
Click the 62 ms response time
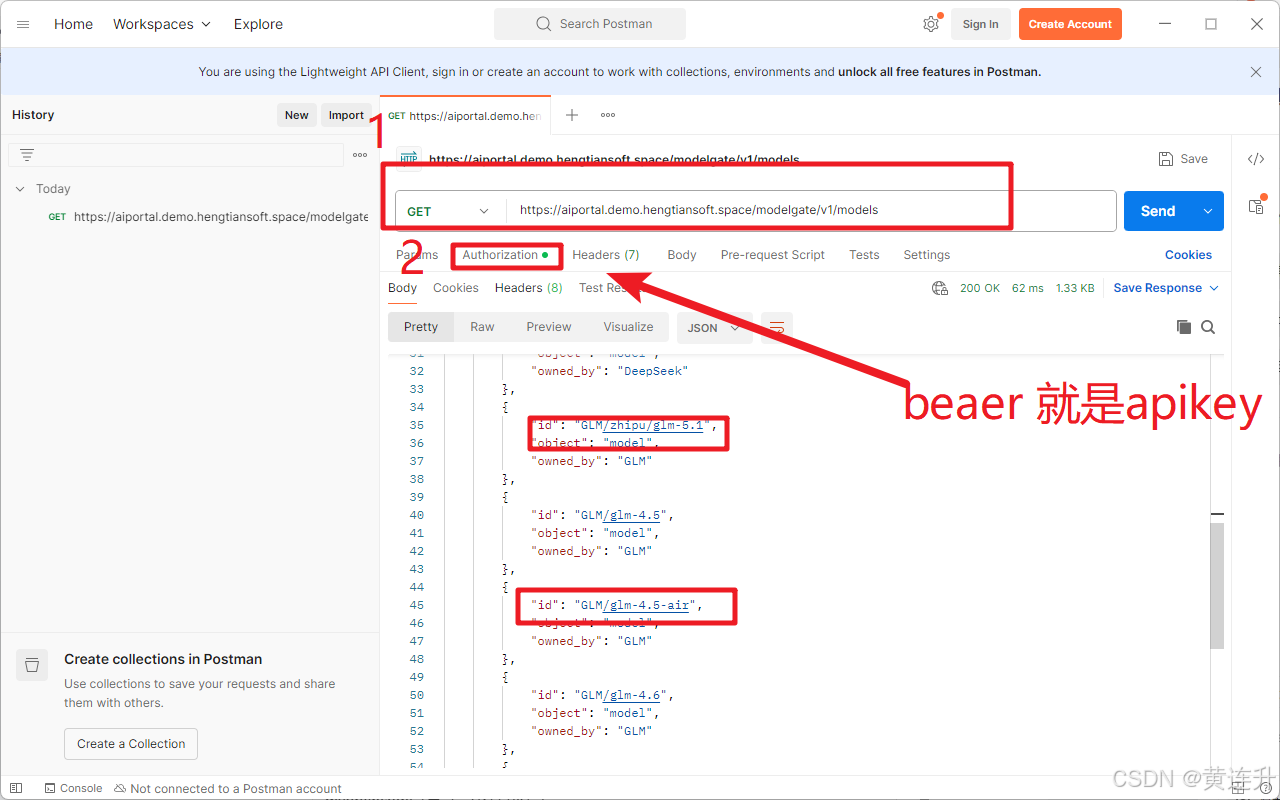(1027, 288)
